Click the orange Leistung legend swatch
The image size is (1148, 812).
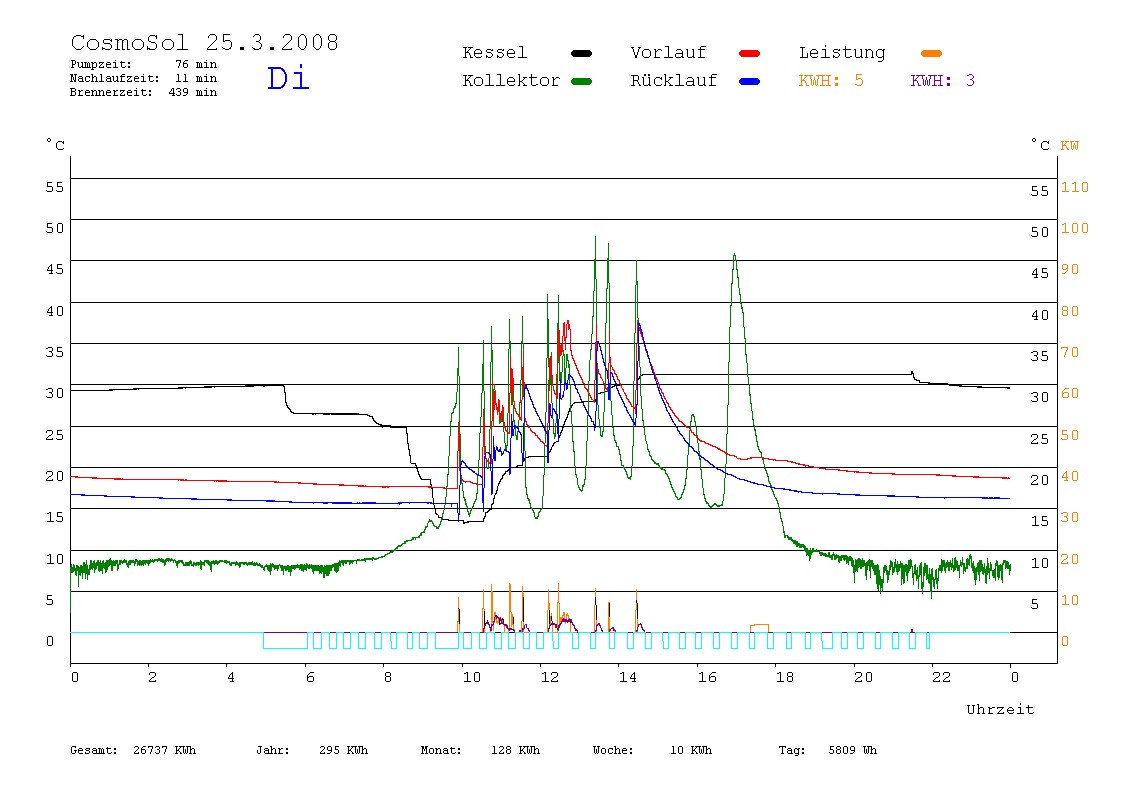[931, 53]
